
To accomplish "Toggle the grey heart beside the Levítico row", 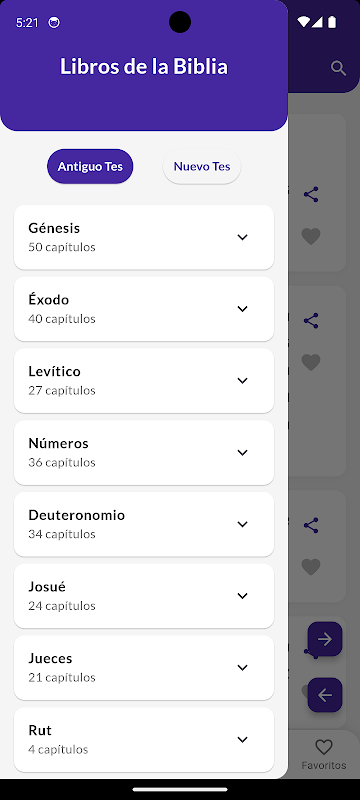I will coord(311,362).
